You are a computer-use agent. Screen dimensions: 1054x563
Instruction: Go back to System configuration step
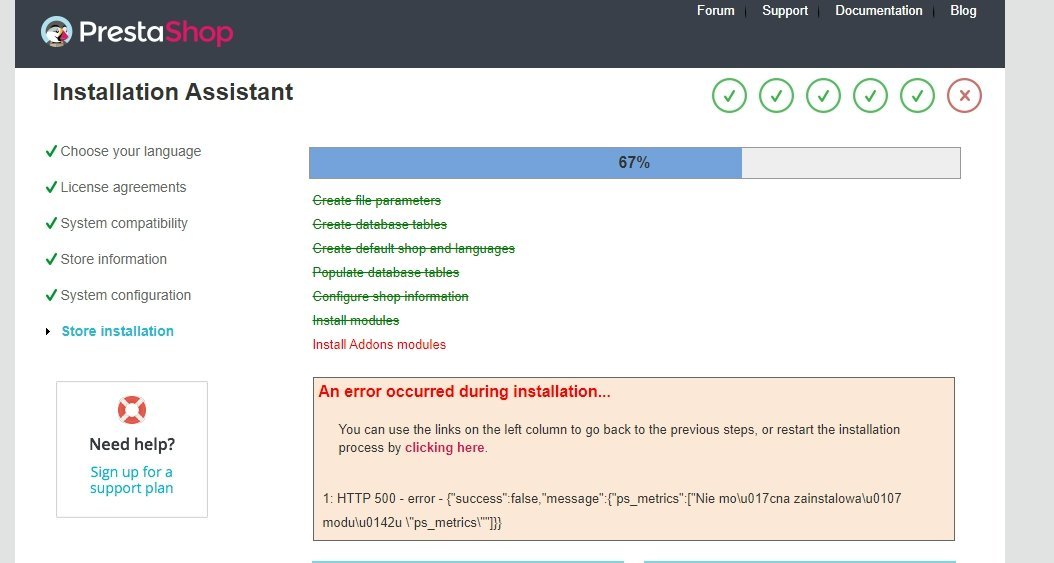126,295
